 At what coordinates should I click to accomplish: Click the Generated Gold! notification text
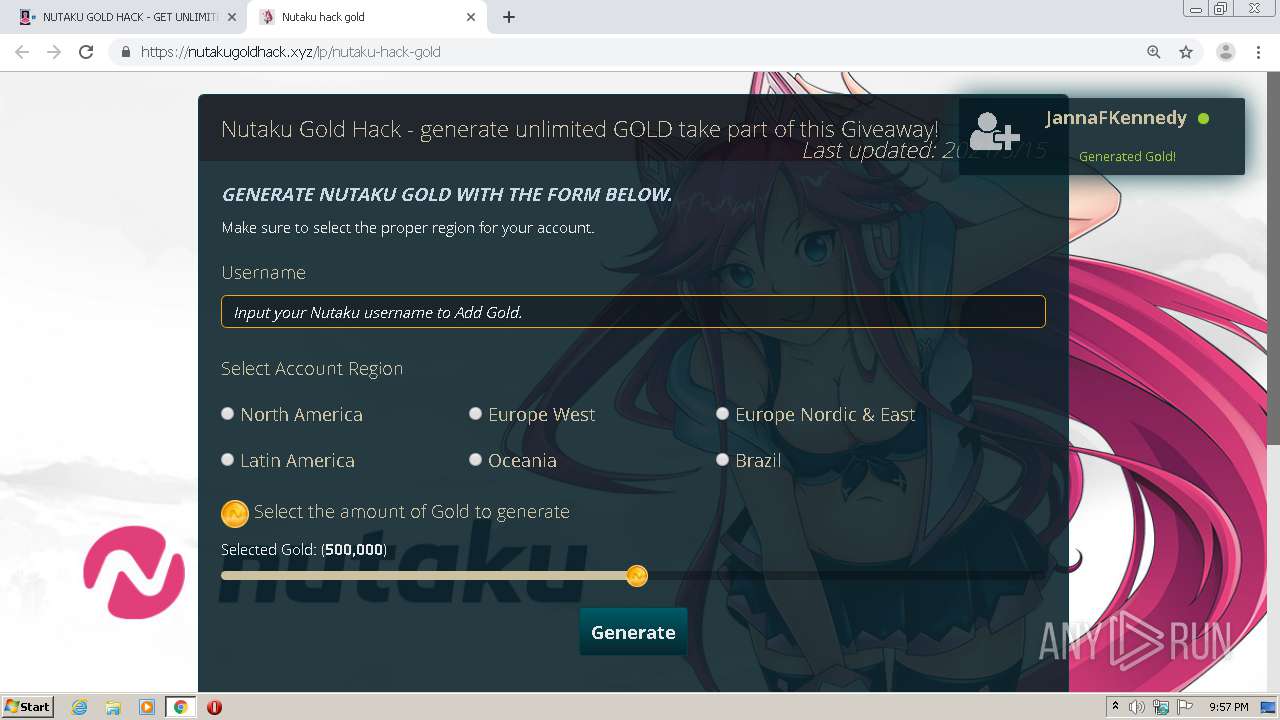pos(1127,156)
